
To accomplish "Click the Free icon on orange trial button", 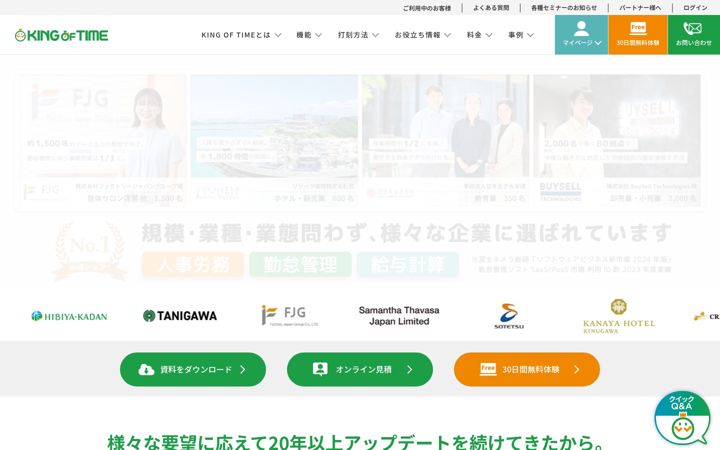I will [488, 369].
